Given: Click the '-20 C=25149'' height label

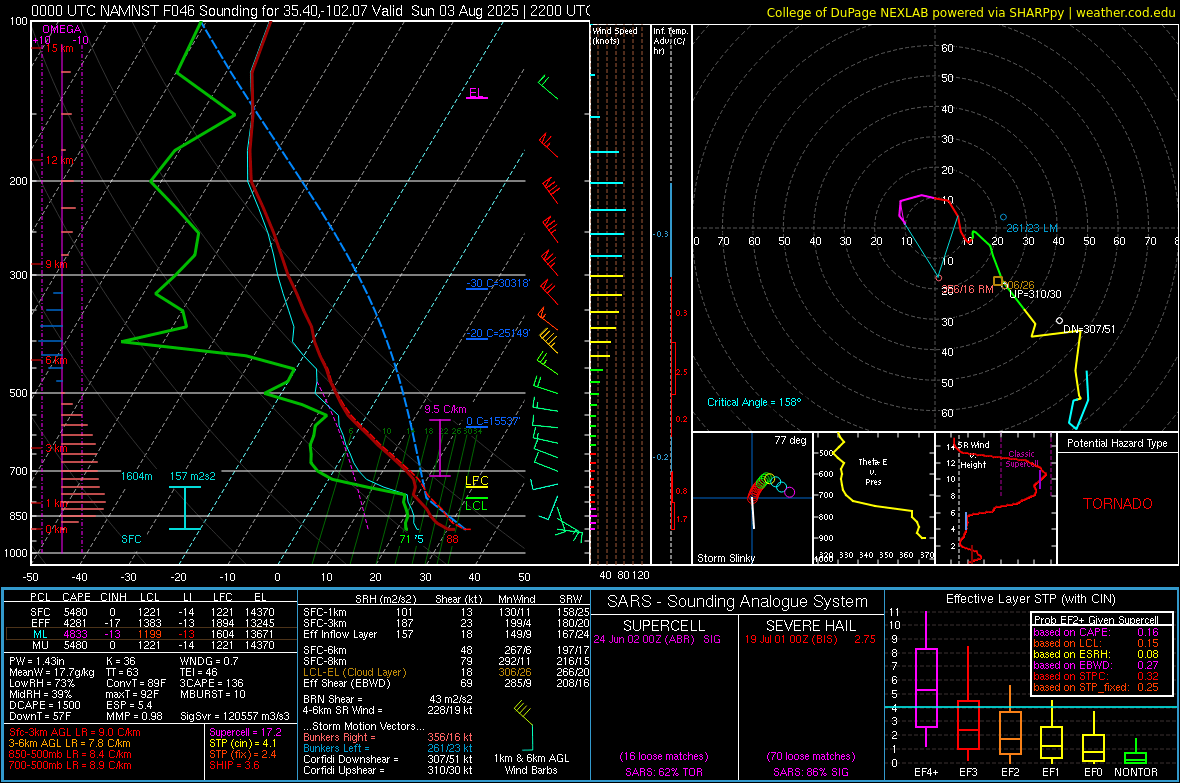Looking at the screenshot, I should tap(498, 333).
